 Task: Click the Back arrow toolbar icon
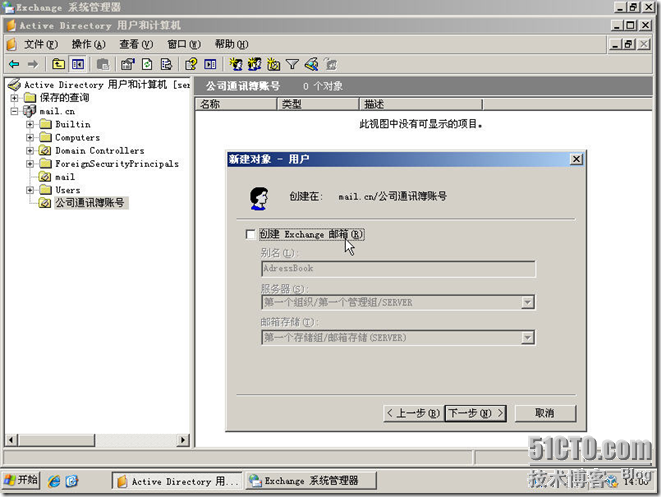click(14, 64)
